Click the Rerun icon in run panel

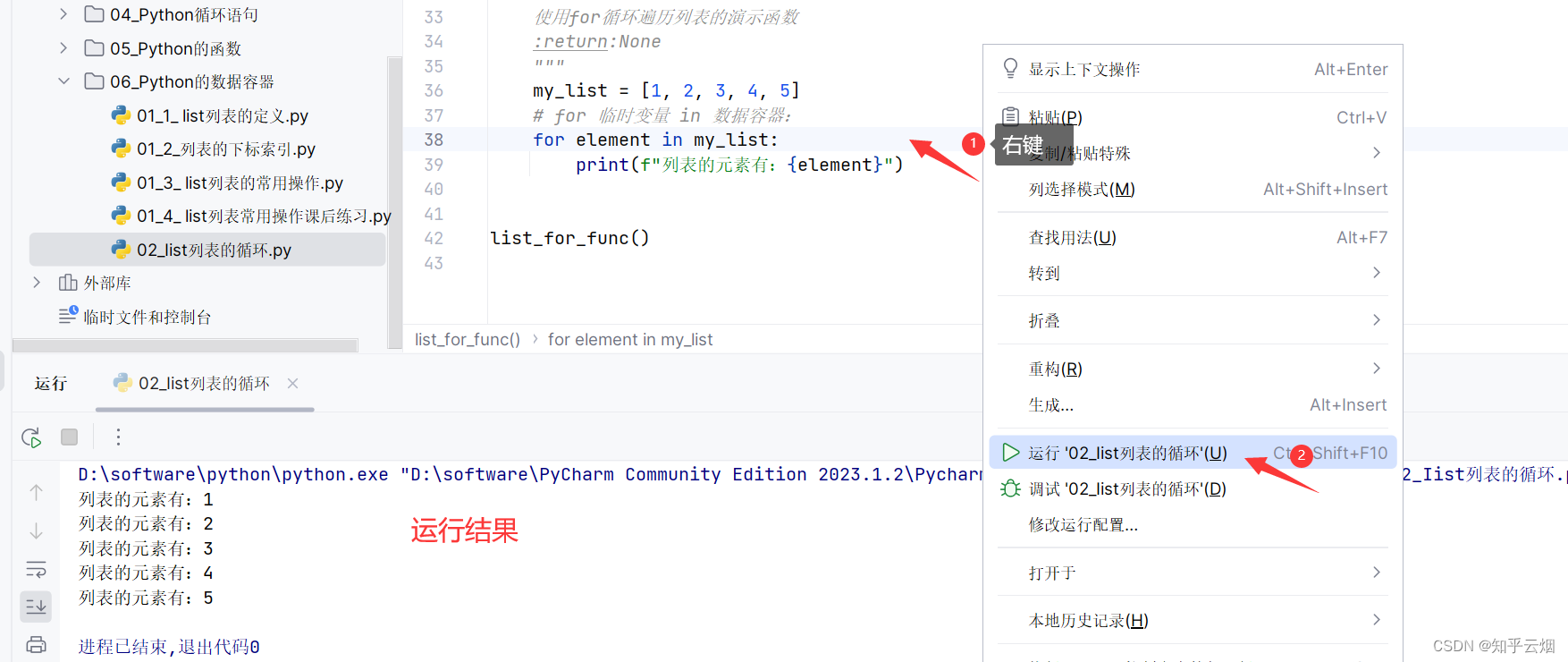coord(31,437)
